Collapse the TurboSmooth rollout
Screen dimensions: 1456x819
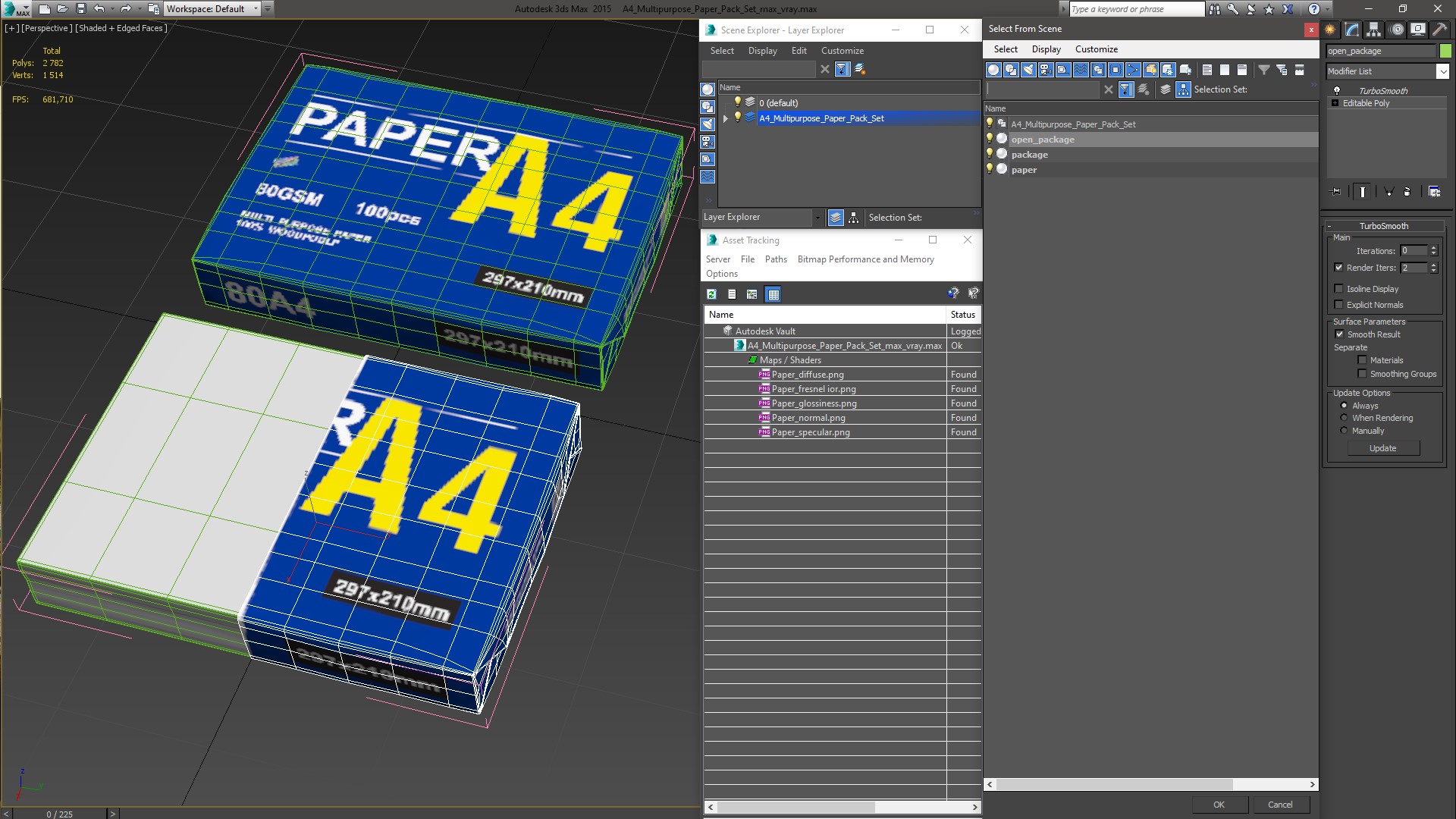click(1383, 226)
